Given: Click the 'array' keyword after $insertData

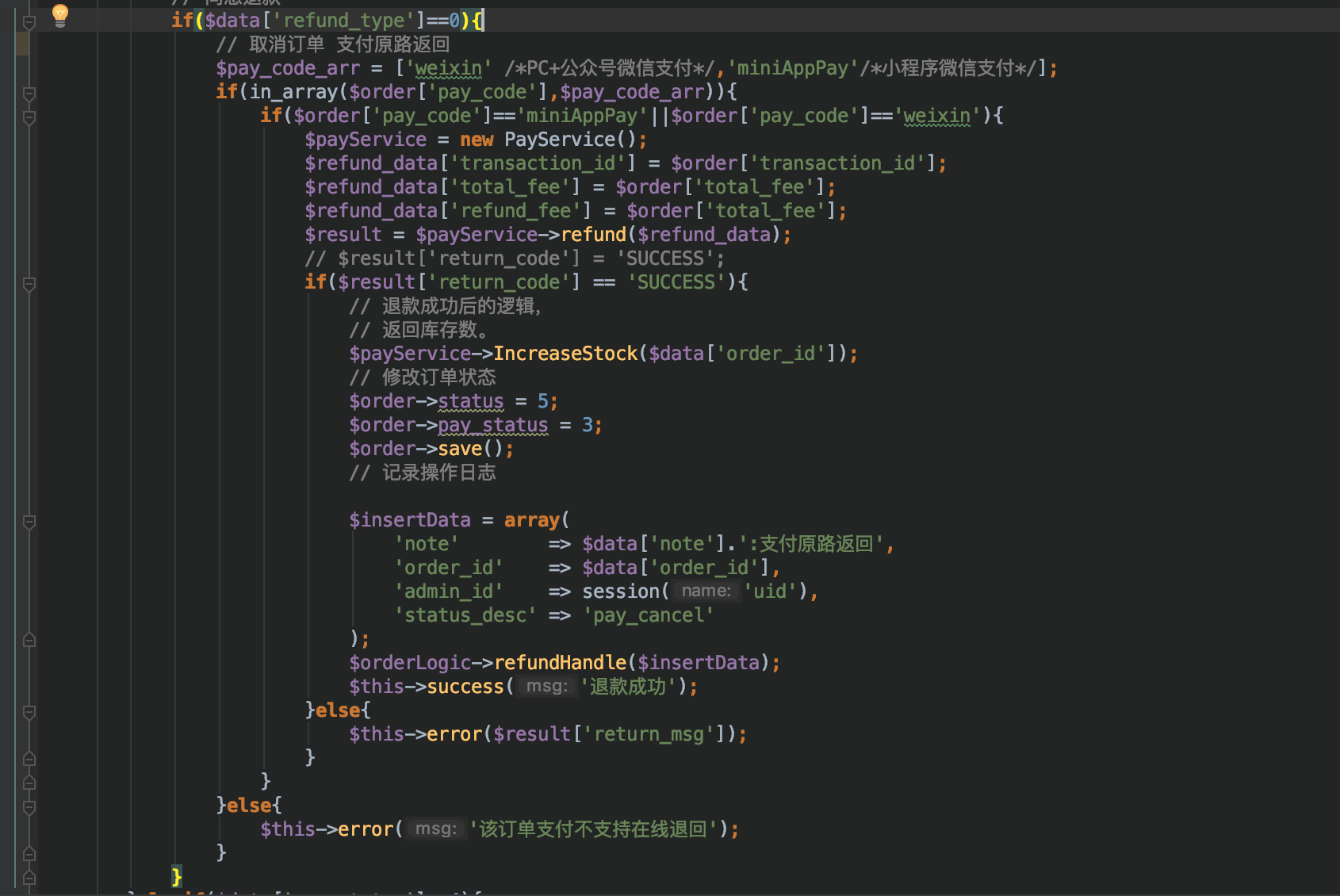Looking at the screenshot, I should pyautogui.click(x=532, y=520).
